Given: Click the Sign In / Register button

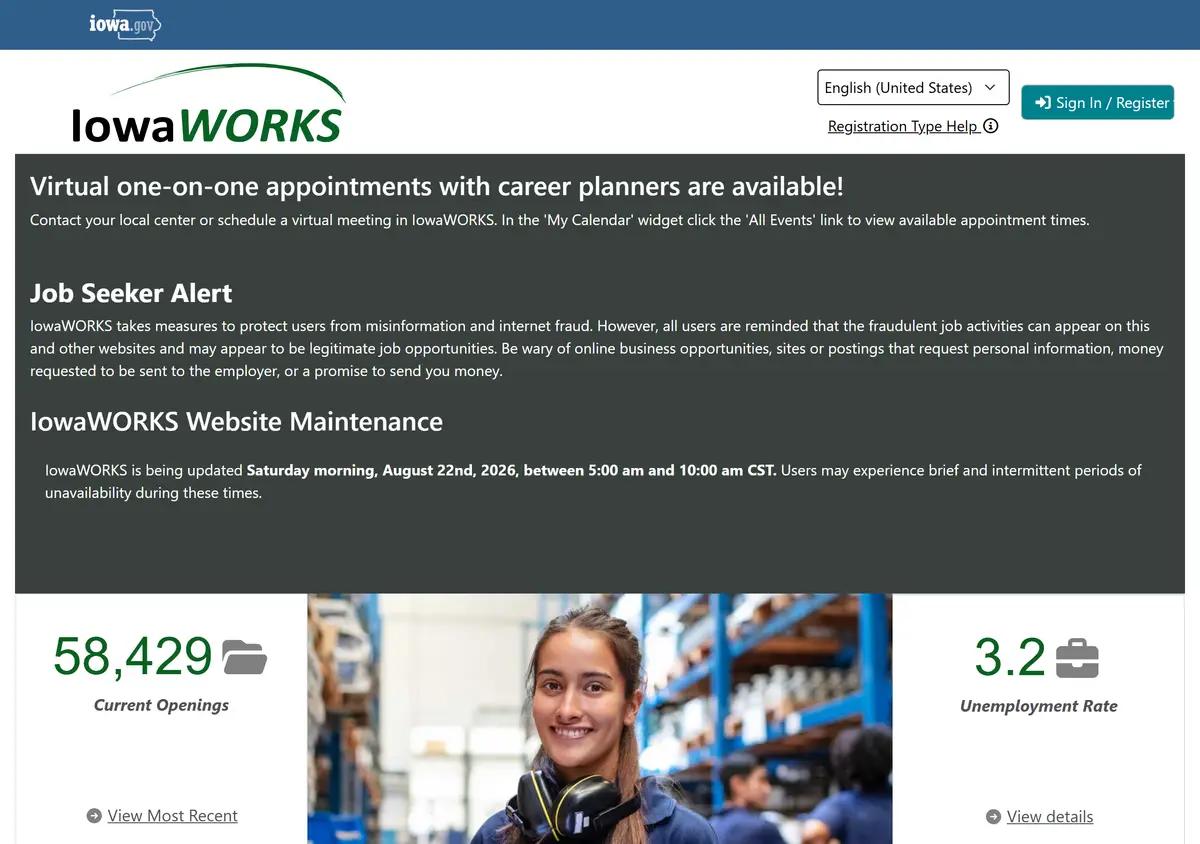Looking at the screenshot, I should click(1097, 103).
